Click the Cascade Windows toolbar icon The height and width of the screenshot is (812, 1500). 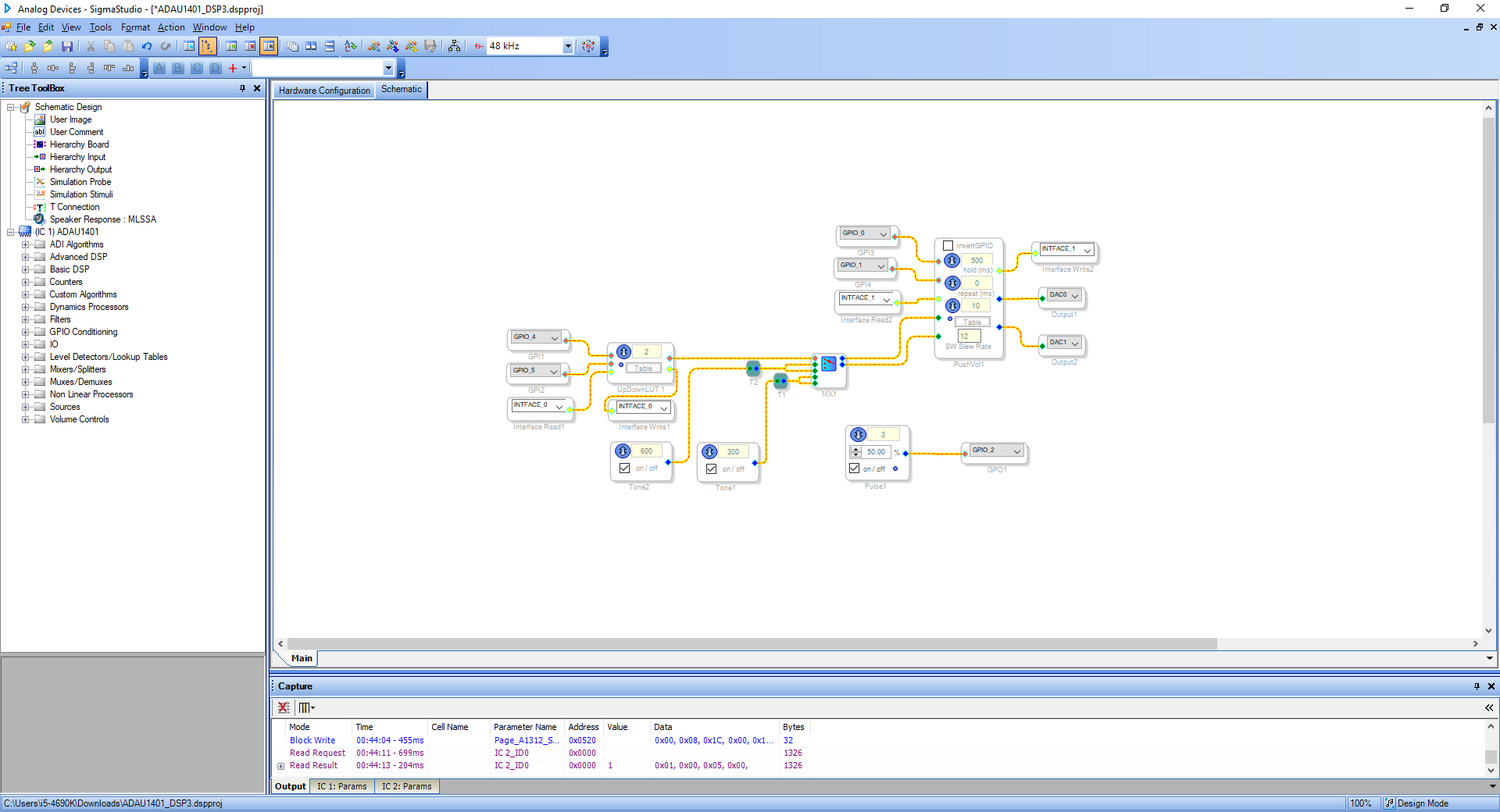(292, 46)
